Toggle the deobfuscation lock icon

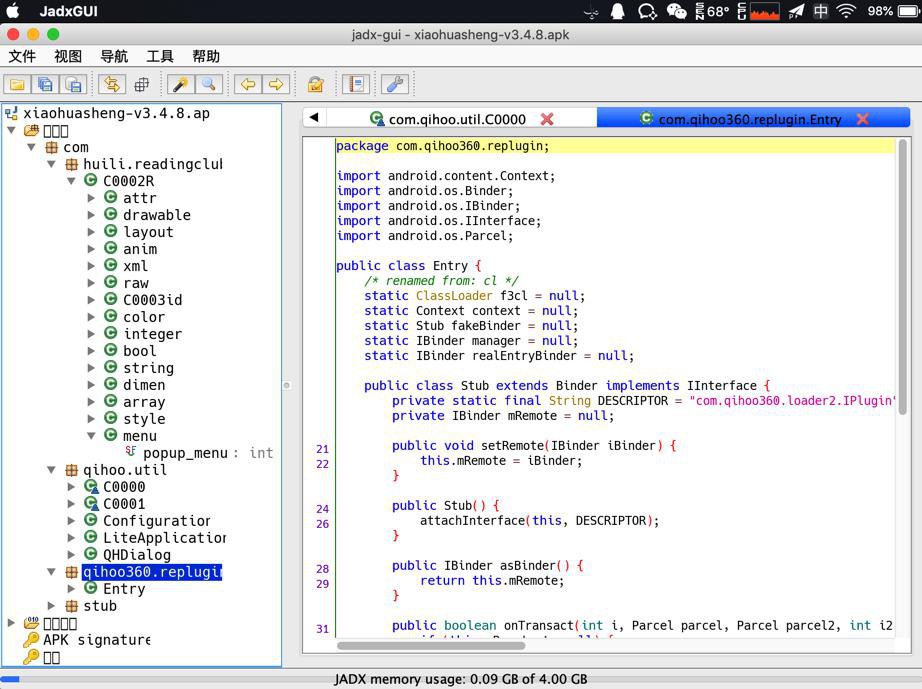tap(315, 85)
